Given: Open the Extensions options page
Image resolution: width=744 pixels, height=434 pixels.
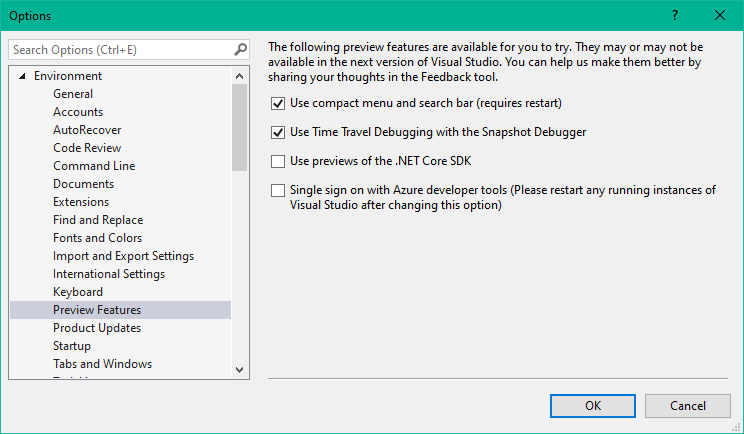Looking at the screenshot, I should click(x=81, y=202).
